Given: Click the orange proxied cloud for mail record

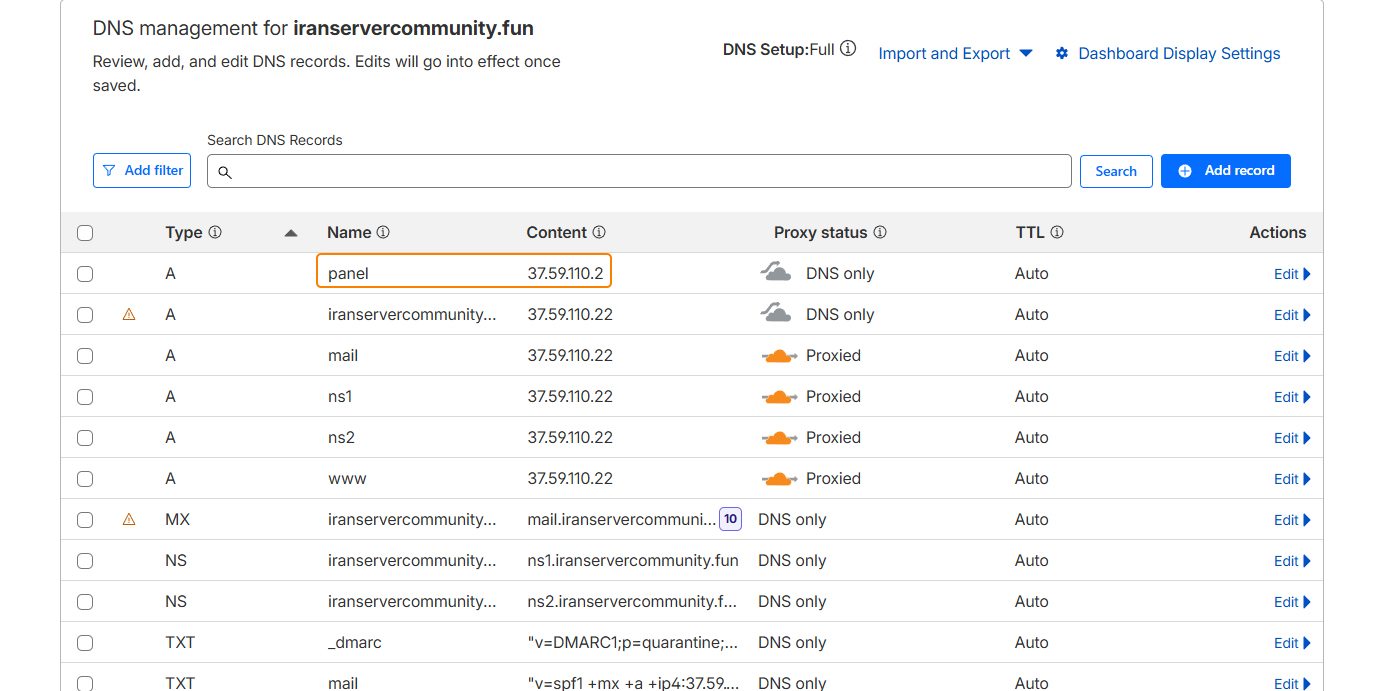Looking at the screenshot, I should [x=779, y=355].
